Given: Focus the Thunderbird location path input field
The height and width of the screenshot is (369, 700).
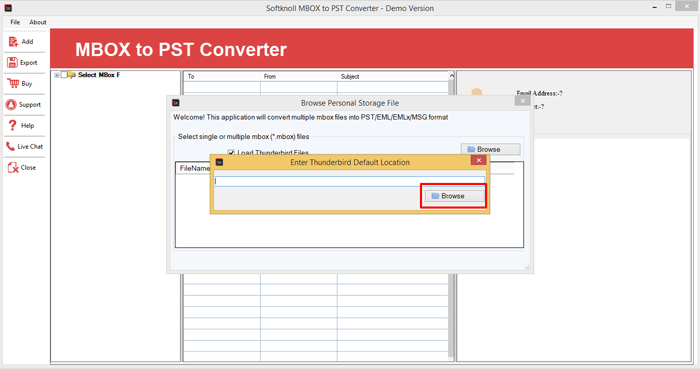Looking at the screenshot, I should point(349,181).
